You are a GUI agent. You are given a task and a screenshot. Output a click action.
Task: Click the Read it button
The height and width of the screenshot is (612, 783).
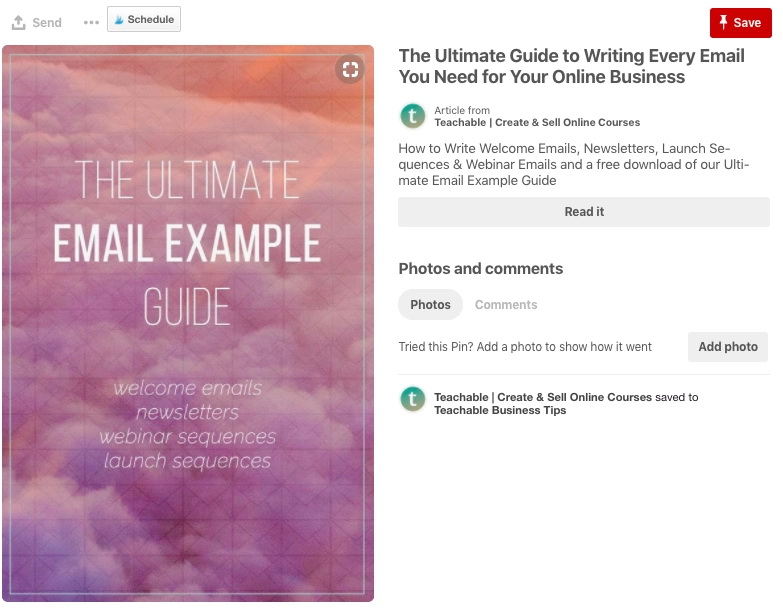point(584,212)
